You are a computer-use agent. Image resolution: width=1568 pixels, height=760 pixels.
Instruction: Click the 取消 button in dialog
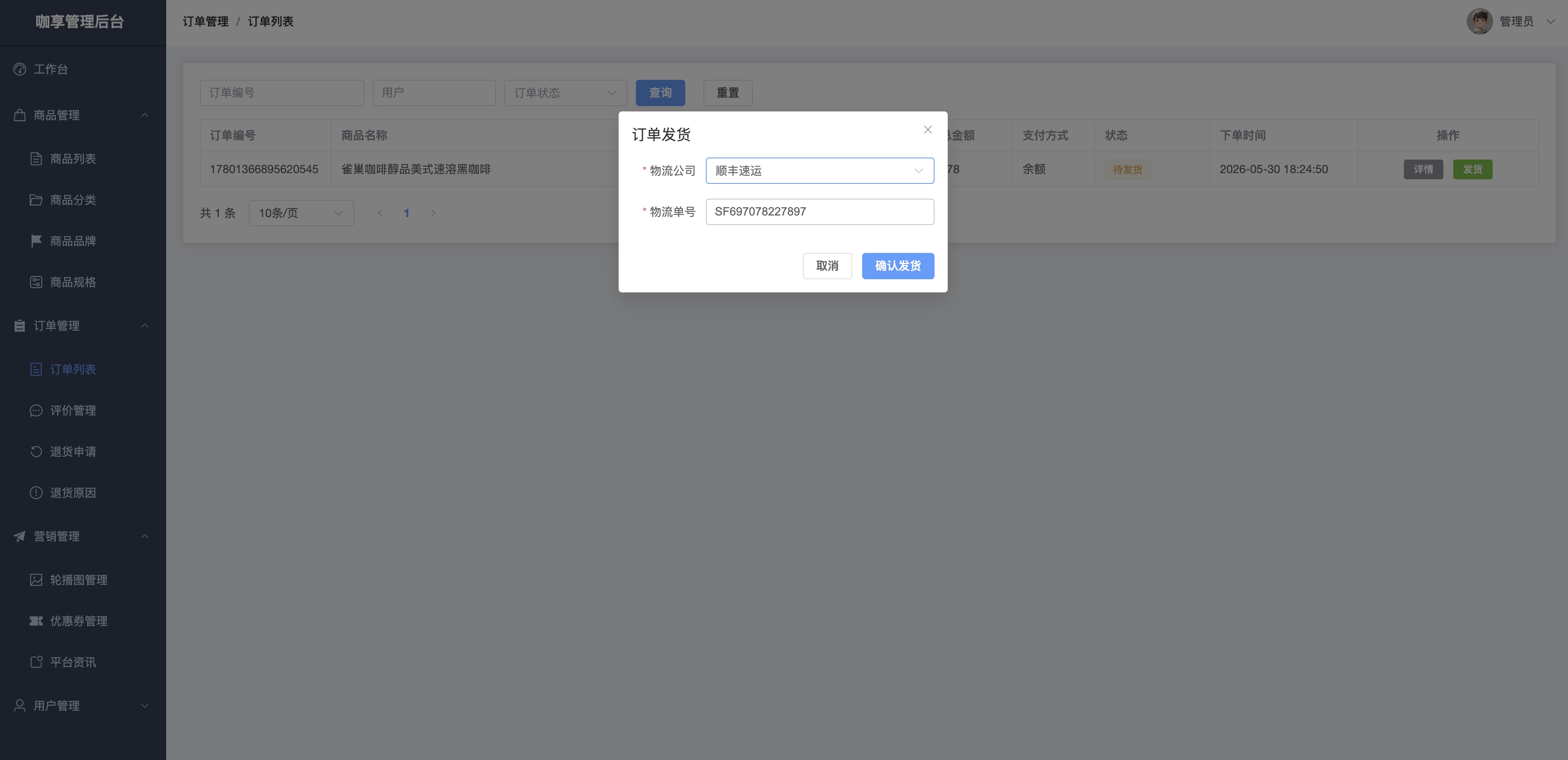(x=827, y=266)
